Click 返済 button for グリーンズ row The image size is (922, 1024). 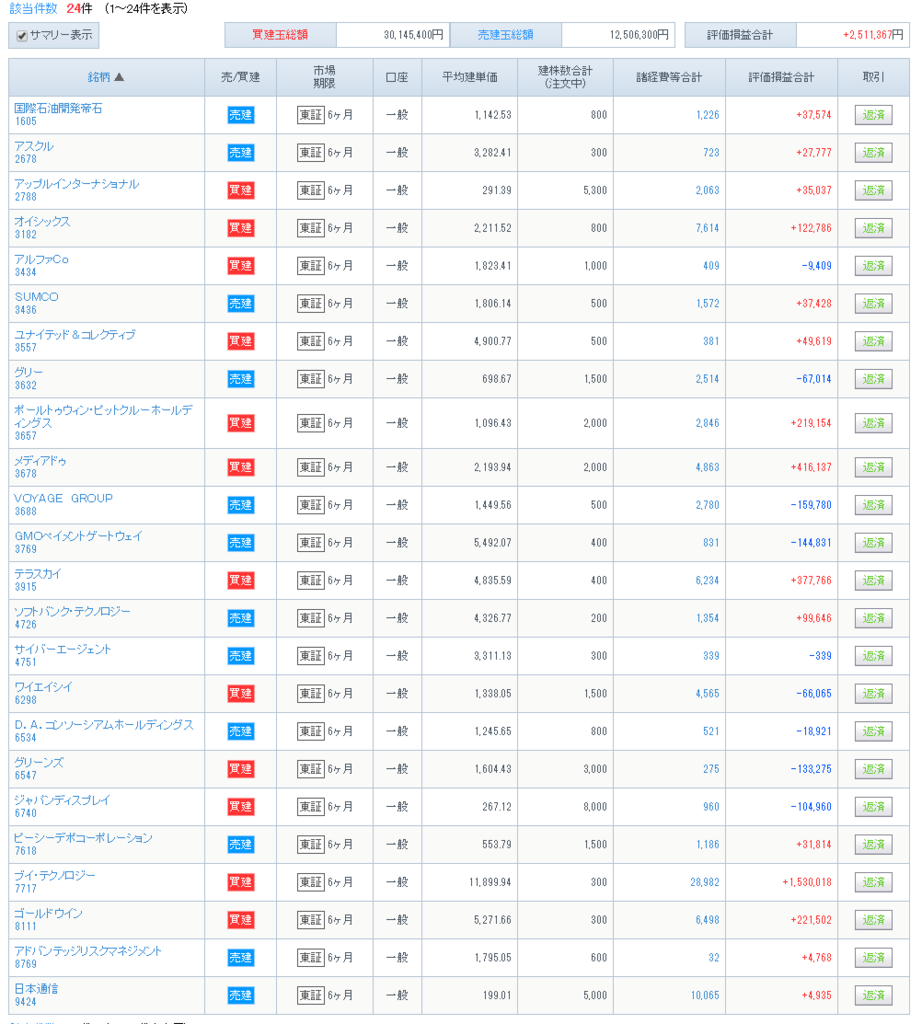point(873,769)
